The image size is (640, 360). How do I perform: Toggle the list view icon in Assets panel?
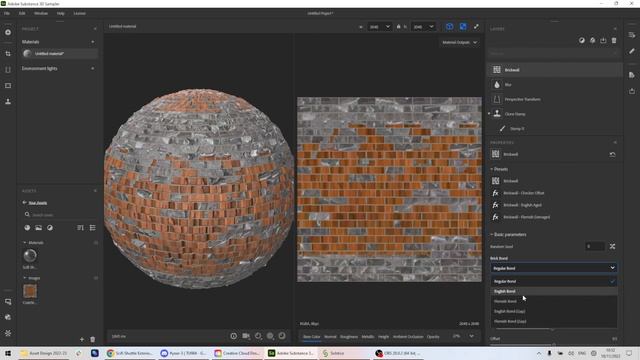(93, 228)
